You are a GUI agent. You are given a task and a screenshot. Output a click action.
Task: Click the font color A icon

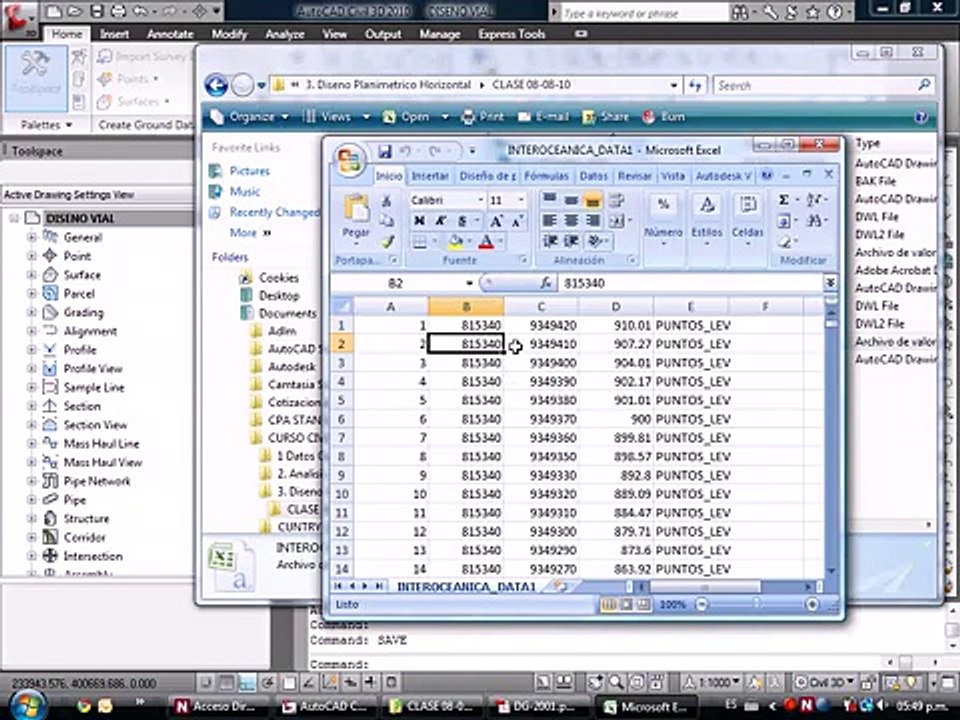pos(486,242)
